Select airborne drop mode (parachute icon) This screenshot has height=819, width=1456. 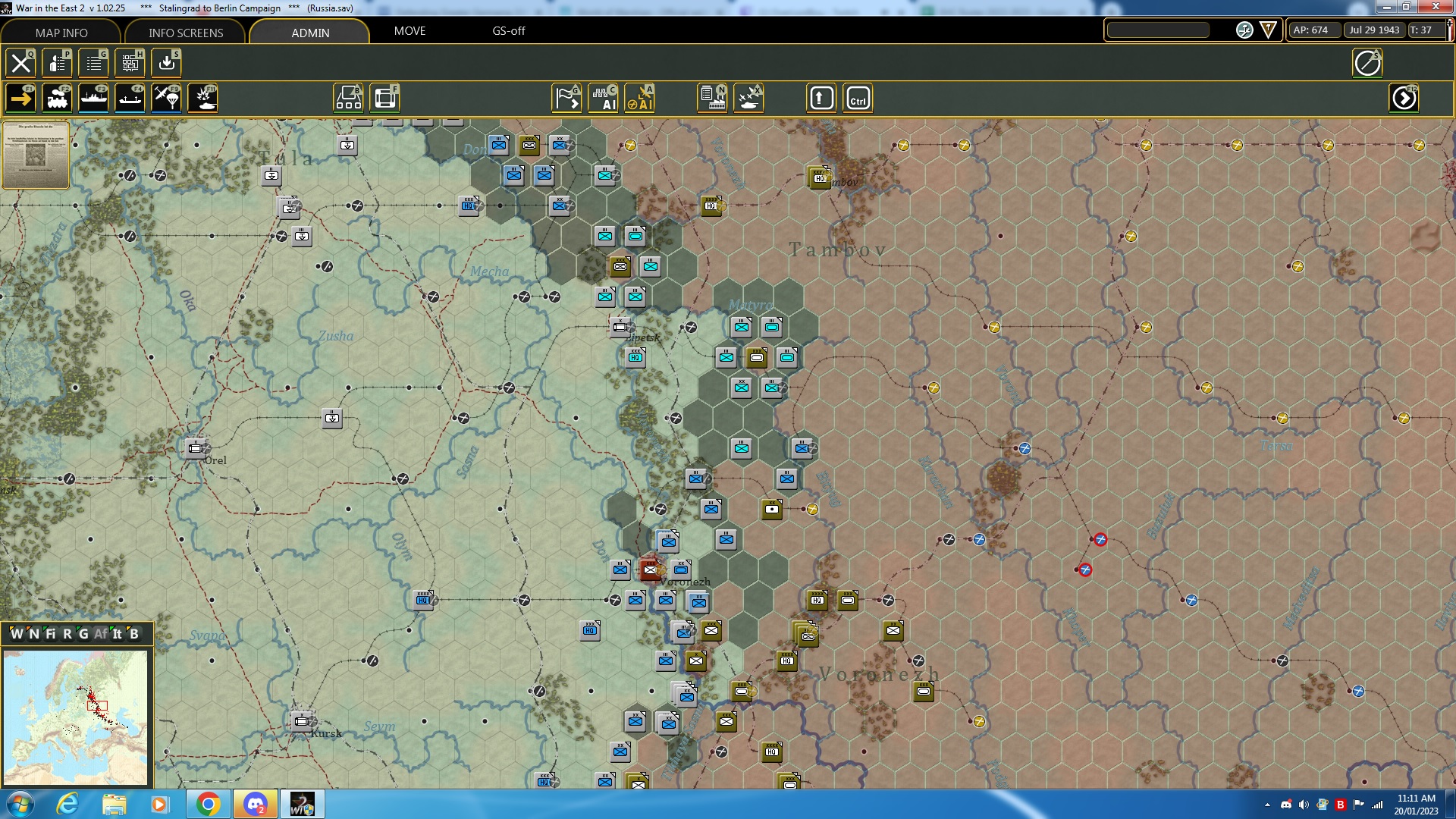pyautogui.click(x=166, y=97)
